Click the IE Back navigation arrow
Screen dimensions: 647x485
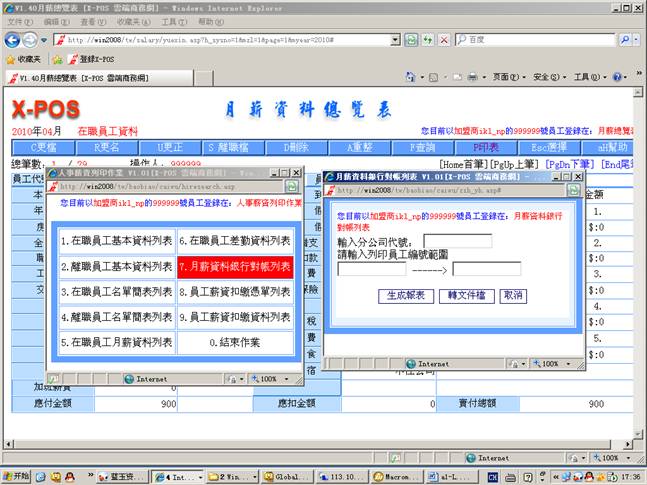(12, 39)
